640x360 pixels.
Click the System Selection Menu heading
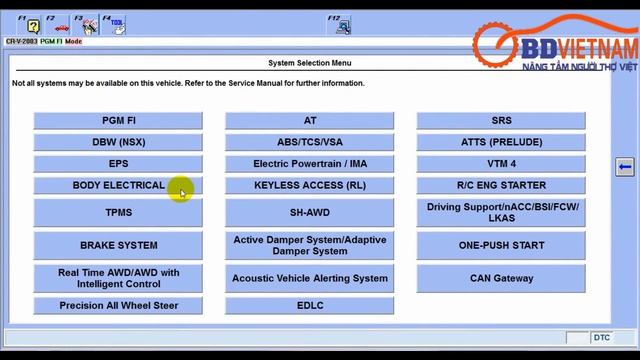(x=309, y=63)
